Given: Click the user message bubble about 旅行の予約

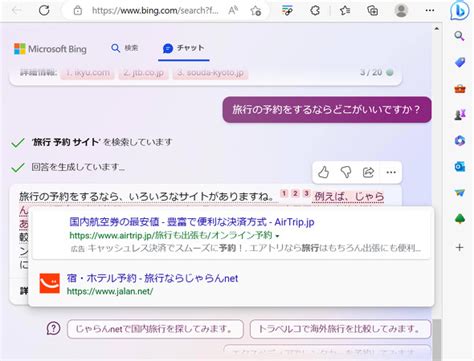Looking at the screenshot, I should pyautogui.click(x=327, y=110).
